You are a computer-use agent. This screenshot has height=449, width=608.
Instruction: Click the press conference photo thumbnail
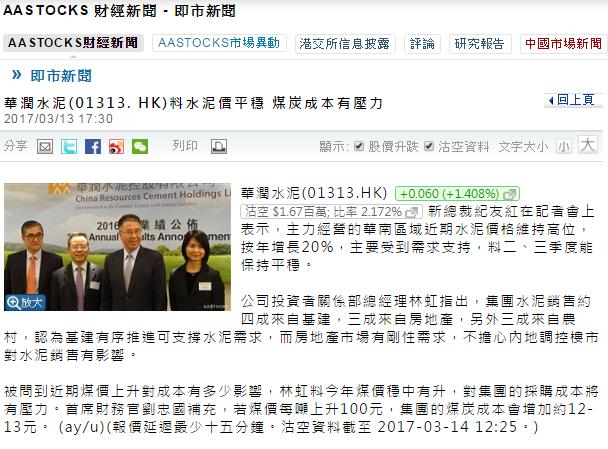point(117,247)
